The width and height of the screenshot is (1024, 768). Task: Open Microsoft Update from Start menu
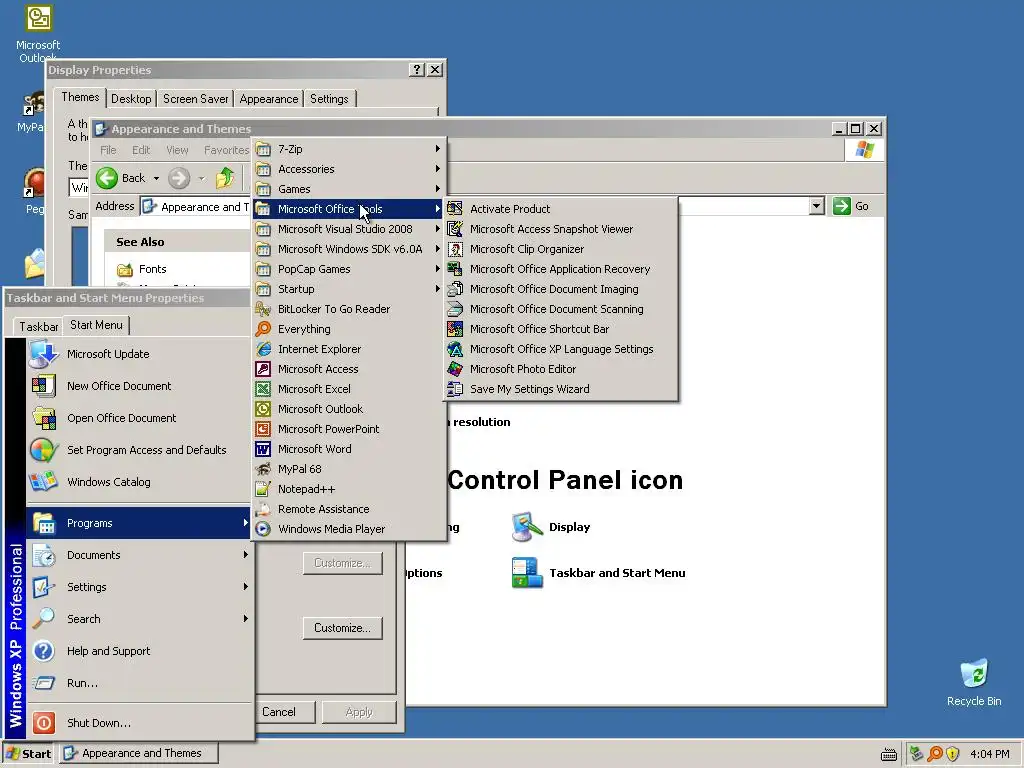click(139, 354)
